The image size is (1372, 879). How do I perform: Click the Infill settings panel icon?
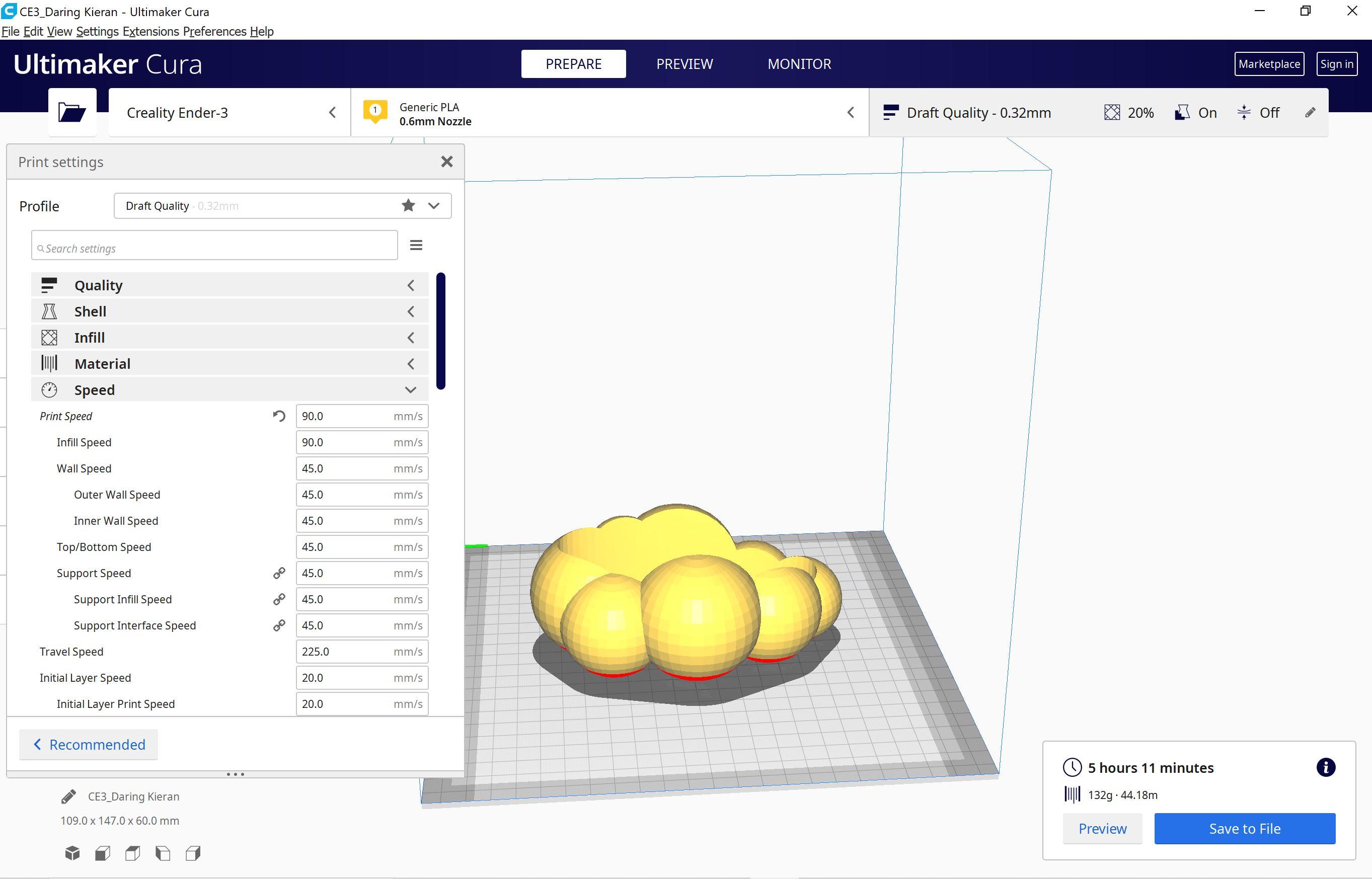pos(52,337)
